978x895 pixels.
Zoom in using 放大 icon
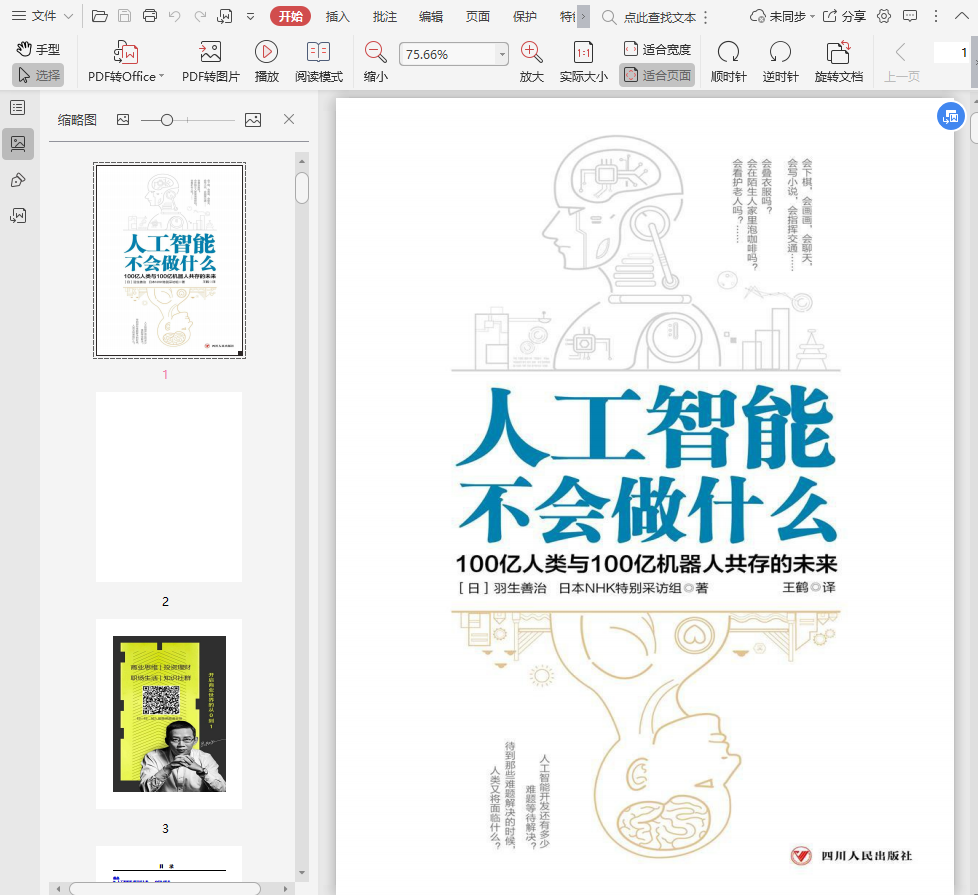(x=532, y=53)
